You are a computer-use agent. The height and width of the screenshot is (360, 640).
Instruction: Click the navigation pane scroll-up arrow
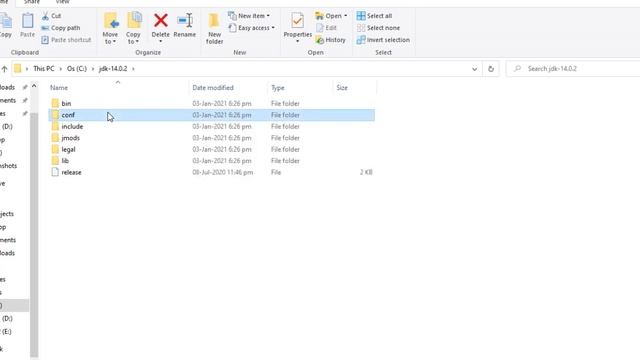click(34, 86)
